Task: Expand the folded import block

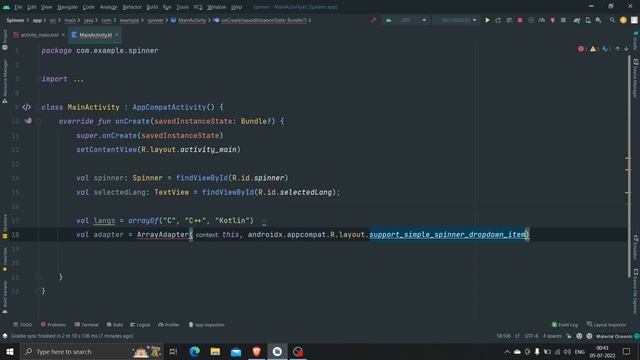Action: coord(78,79)
